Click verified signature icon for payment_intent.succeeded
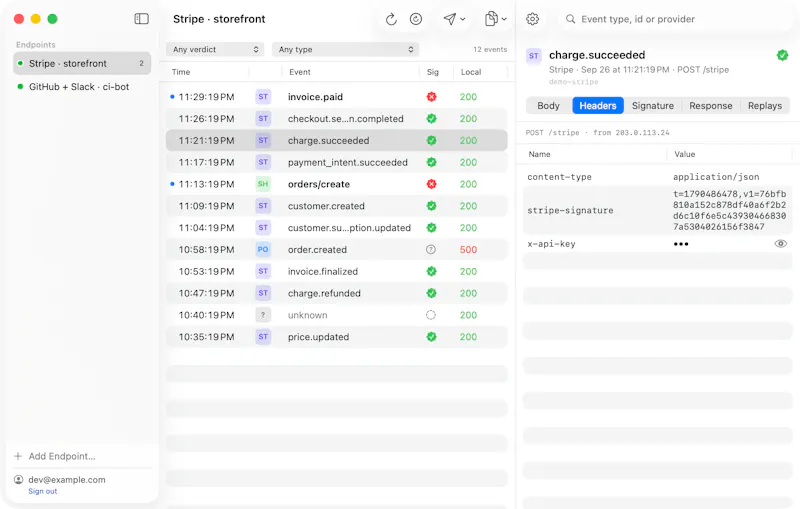800x509 pixels. pos(431,162)
